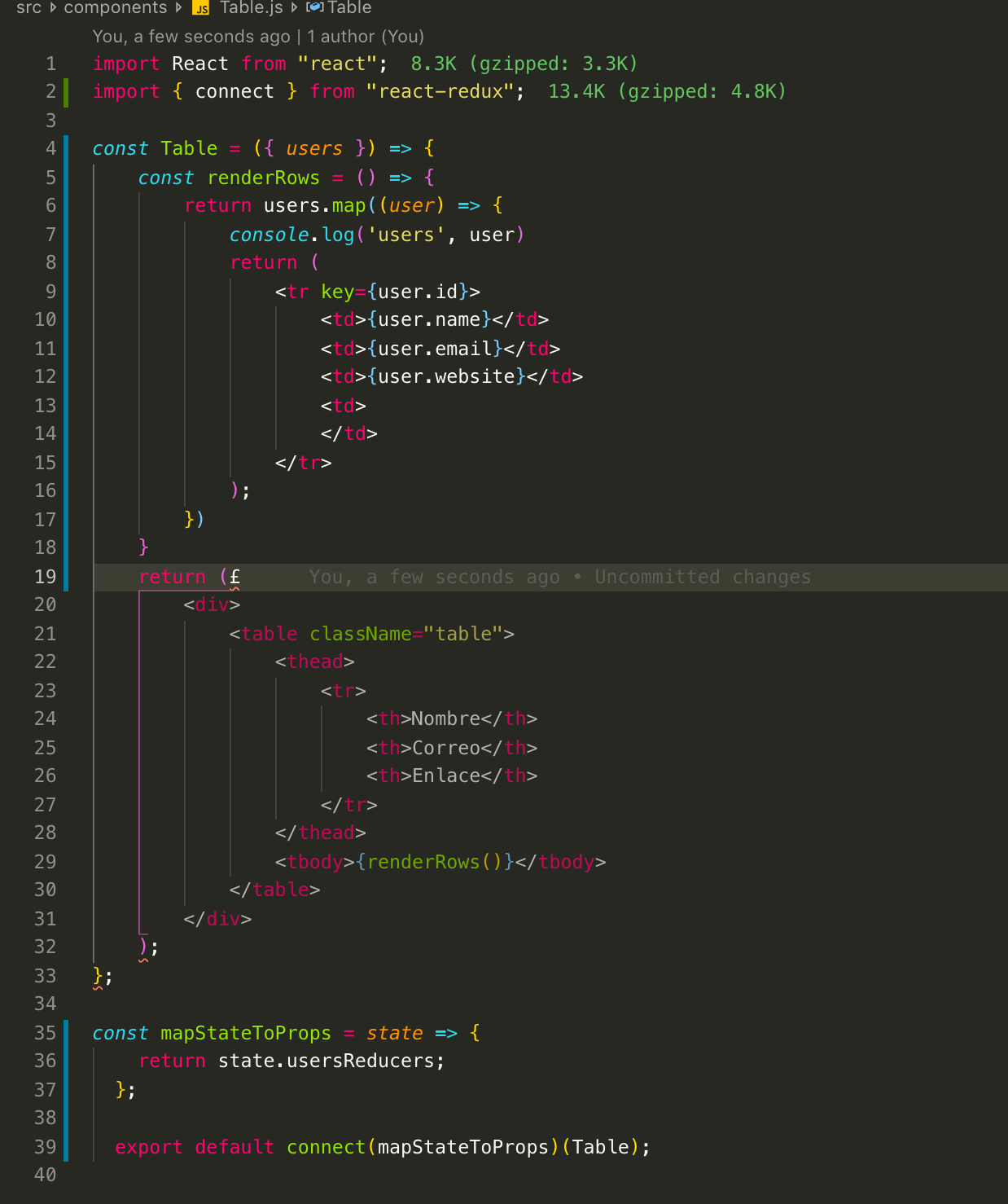Open the components breadcrumb dropdown

pos(115,8)
